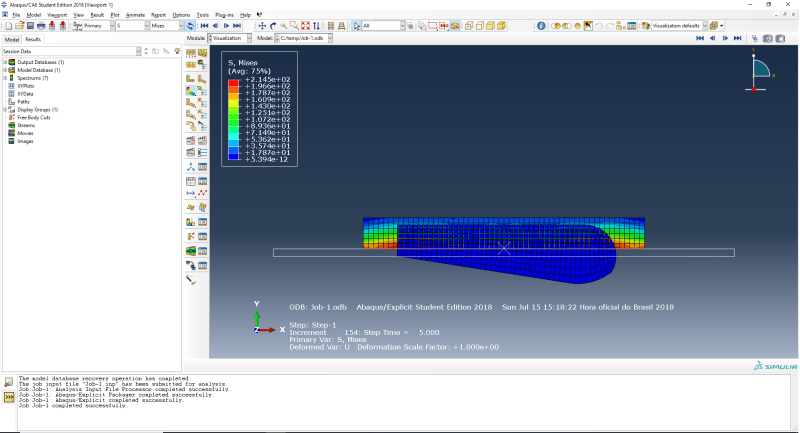Viewport: 800px width, 433px height.
Task: Click the Create XY Data icon
Action: (191, 181)
